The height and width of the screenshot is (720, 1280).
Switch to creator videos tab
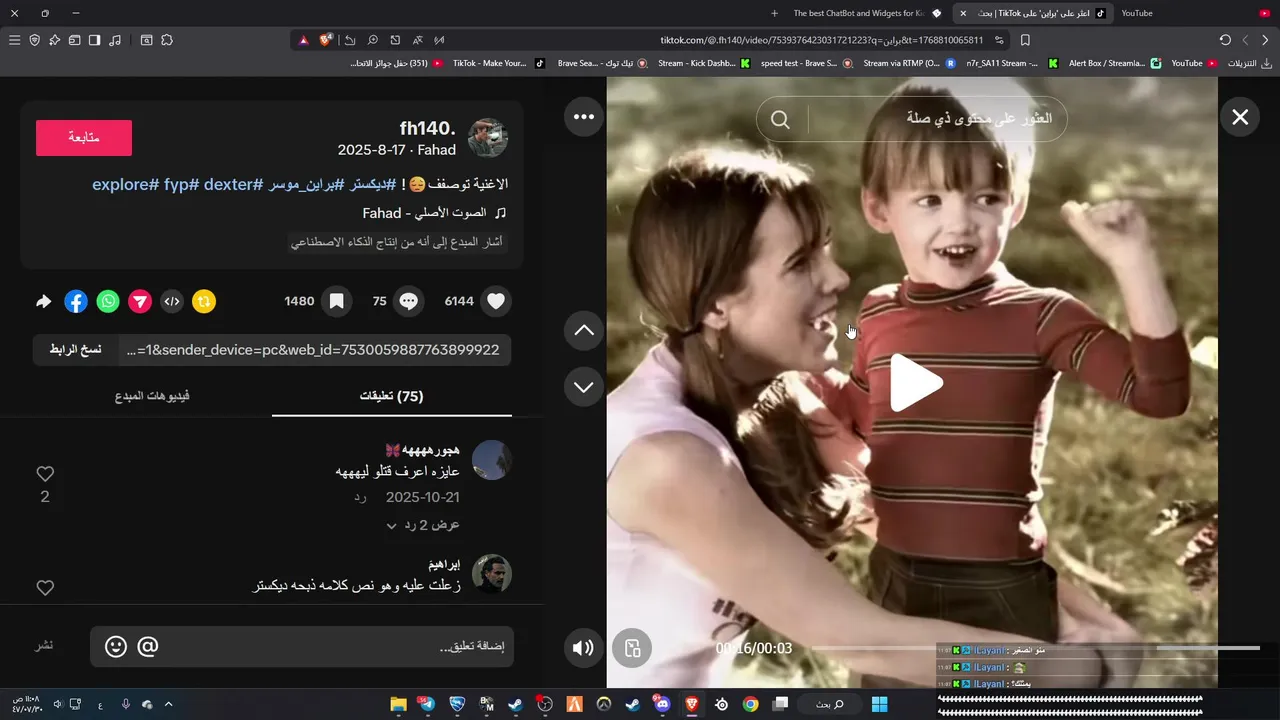pos(152,396)
